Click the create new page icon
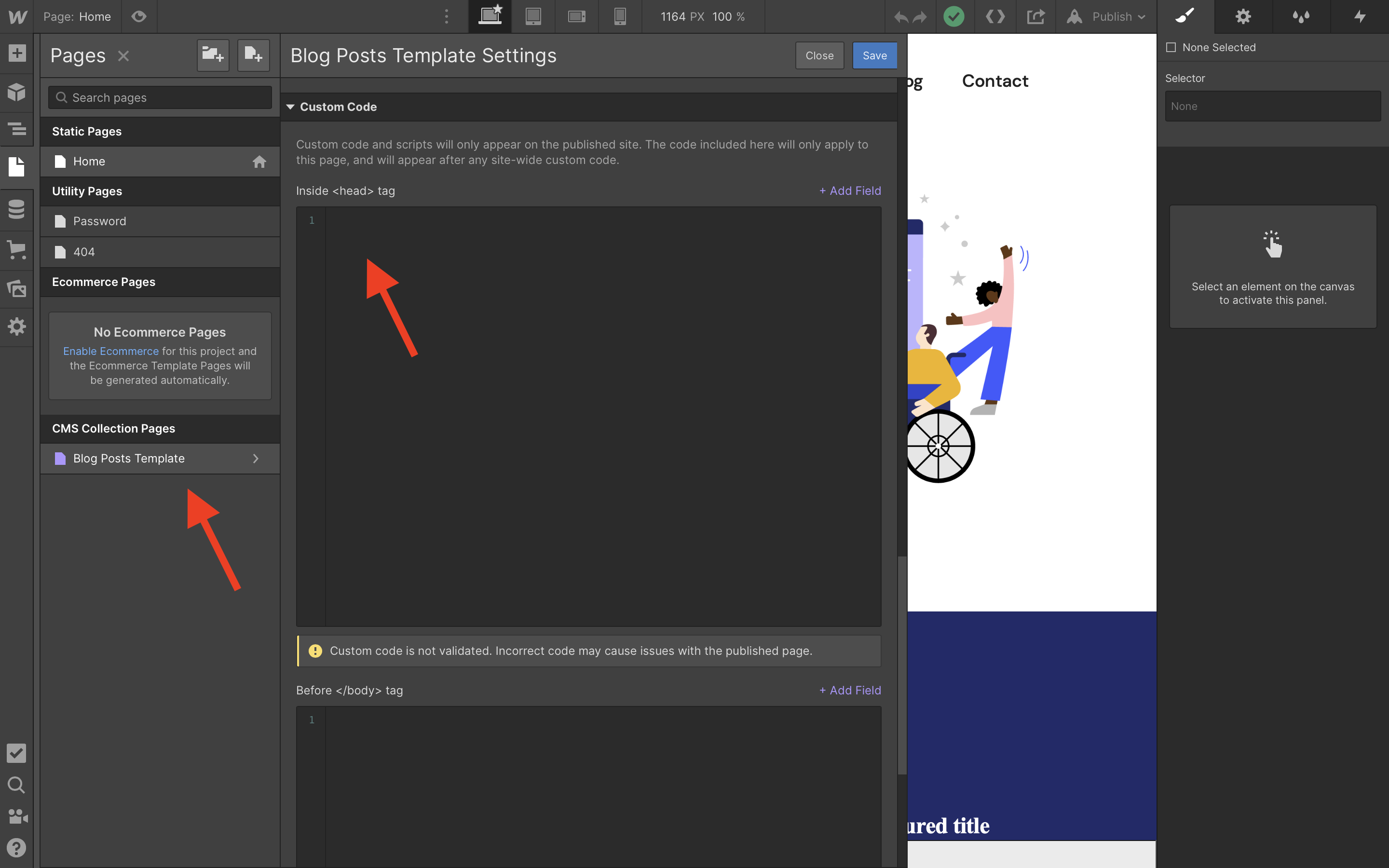1389x868 pixels. (x=253, y=55)
